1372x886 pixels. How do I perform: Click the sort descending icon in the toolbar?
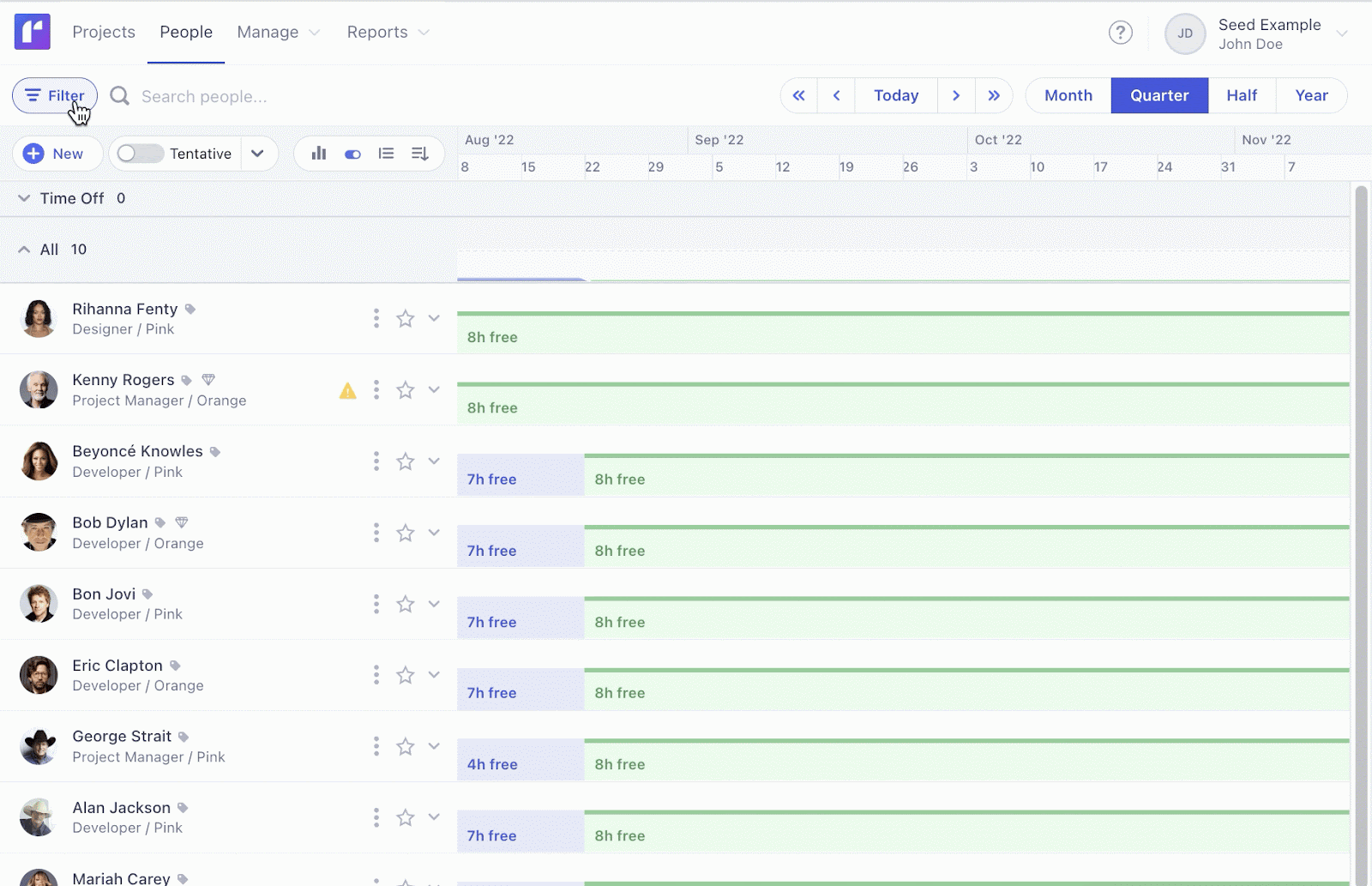[x=420, y=153]
